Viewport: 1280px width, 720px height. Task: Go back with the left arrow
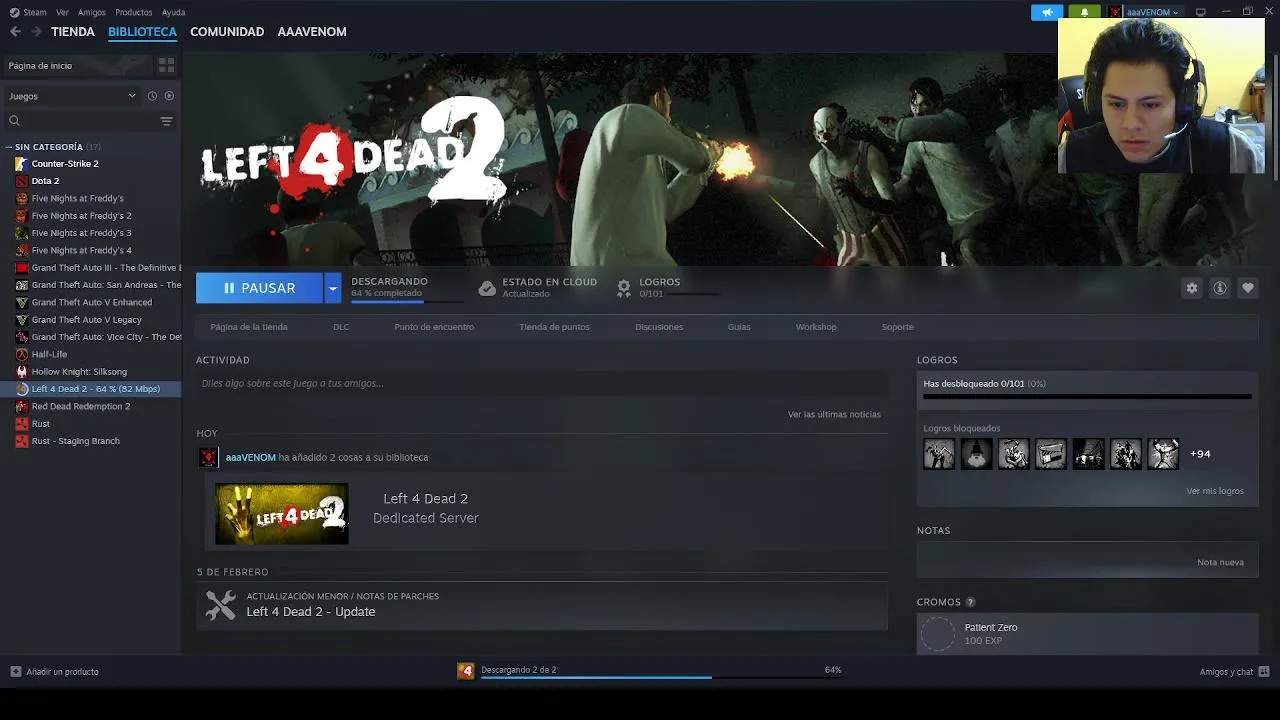[x=15, y=32]
